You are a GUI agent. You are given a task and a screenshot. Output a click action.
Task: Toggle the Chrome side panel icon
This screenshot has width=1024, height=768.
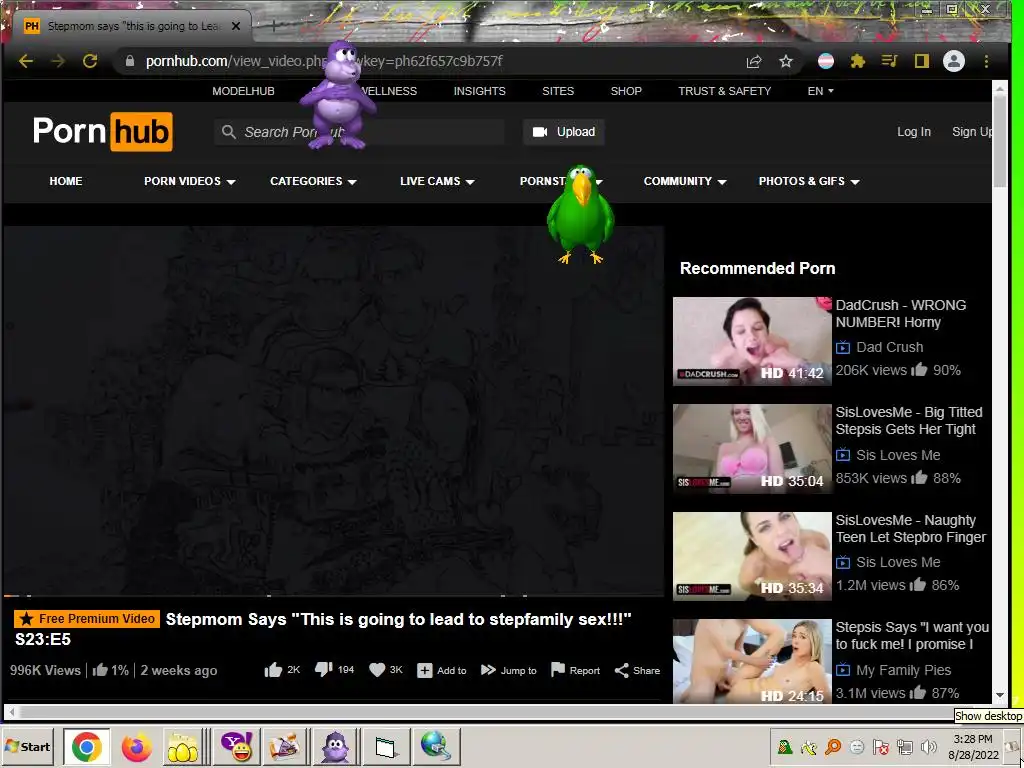click(921, 61)
